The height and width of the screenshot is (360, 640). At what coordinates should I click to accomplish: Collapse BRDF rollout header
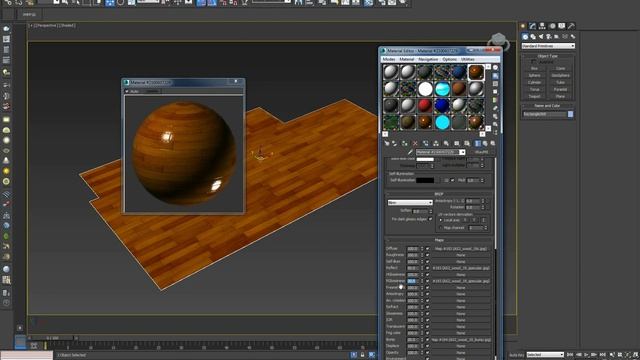coord(439,194)
